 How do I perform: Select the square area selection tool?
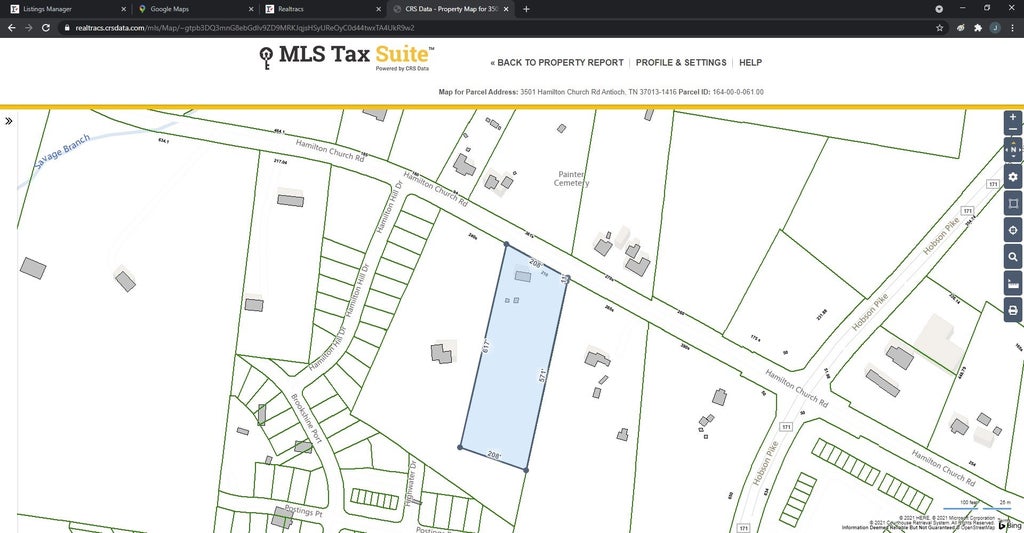[x=1013, y=204]
